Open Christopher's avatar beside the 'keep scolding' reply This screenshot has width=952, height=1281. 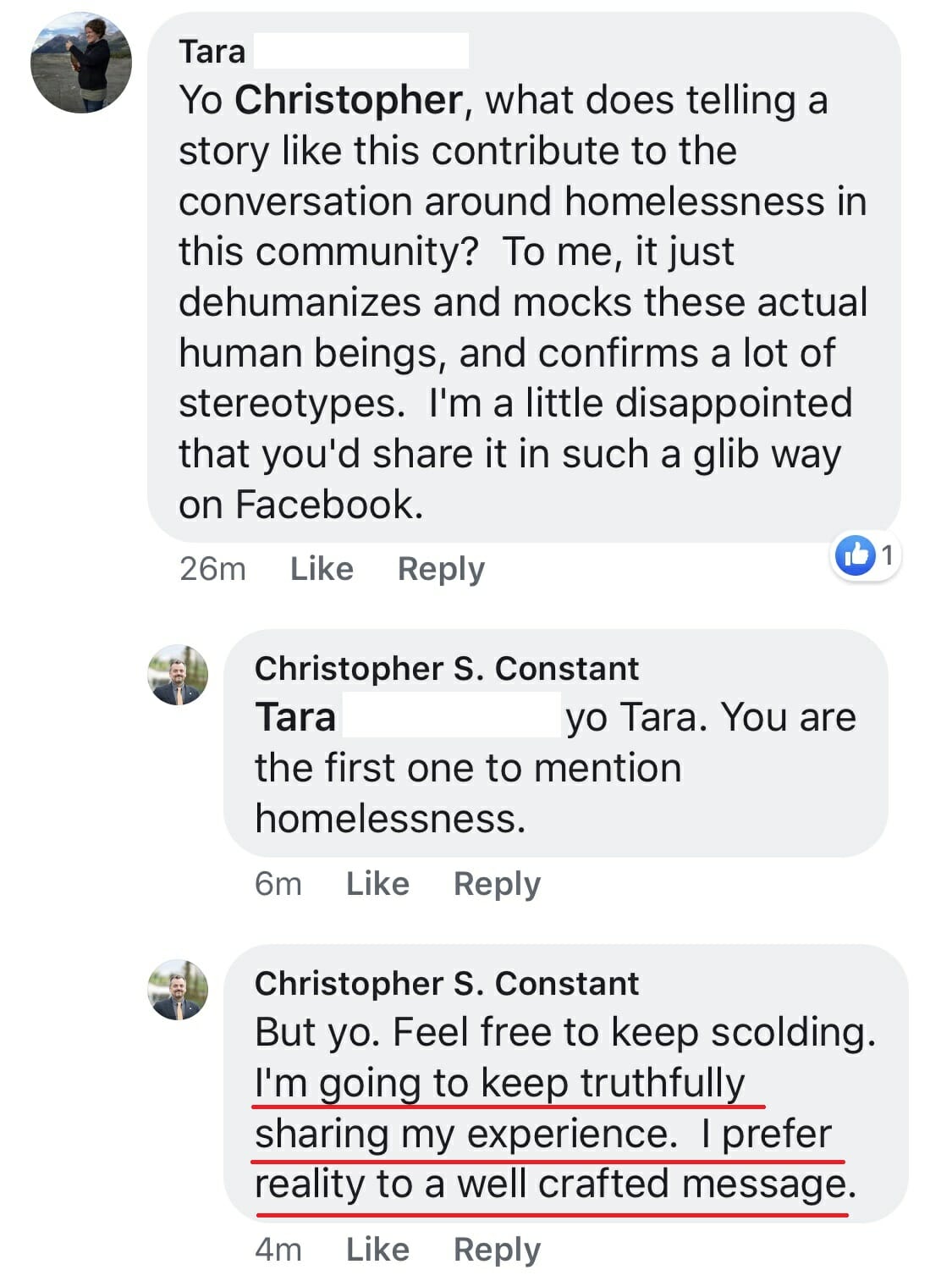click(x=178, y=990)
